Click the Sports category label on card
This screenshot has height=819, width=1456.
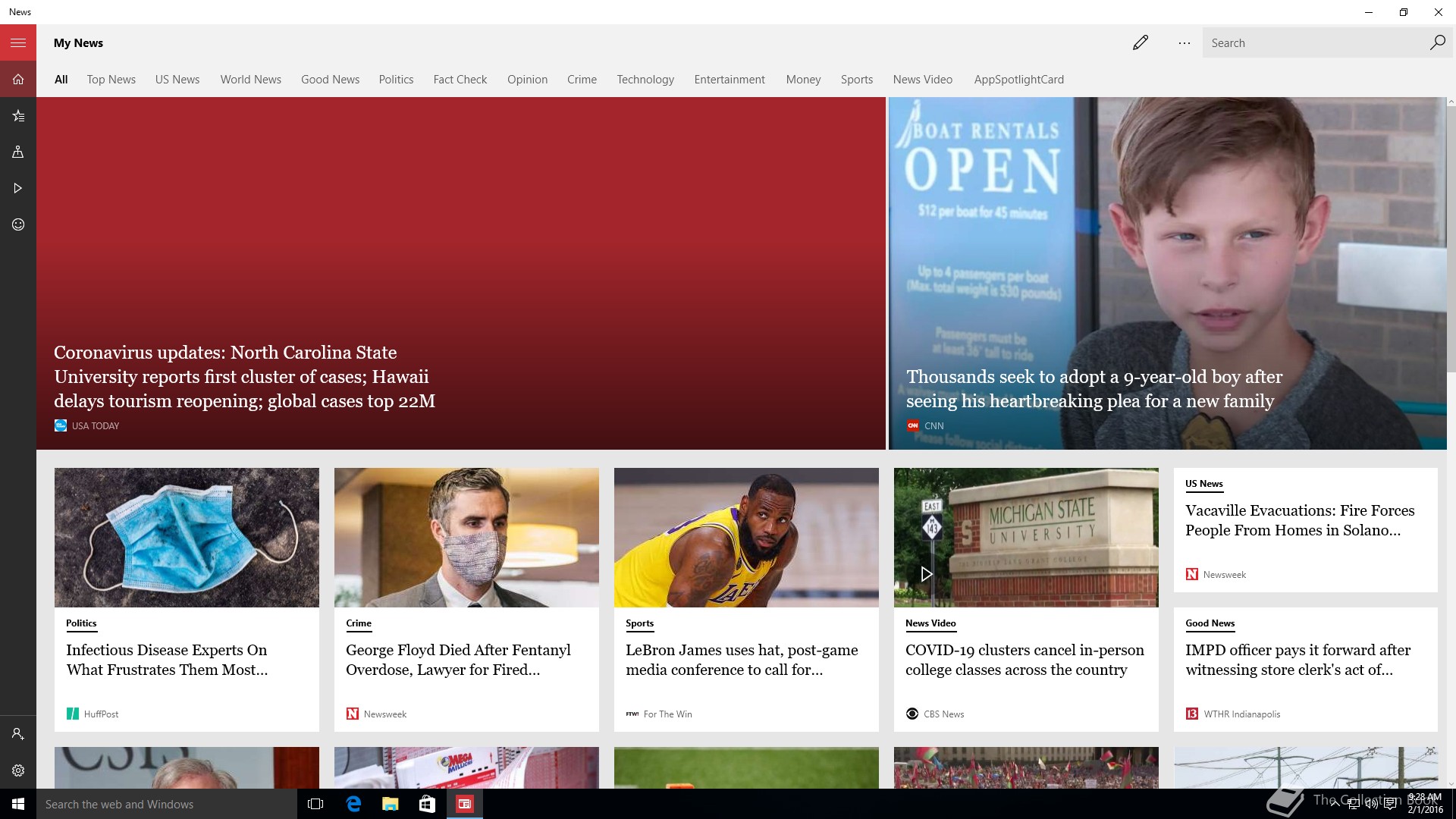(x=639, y=623)
